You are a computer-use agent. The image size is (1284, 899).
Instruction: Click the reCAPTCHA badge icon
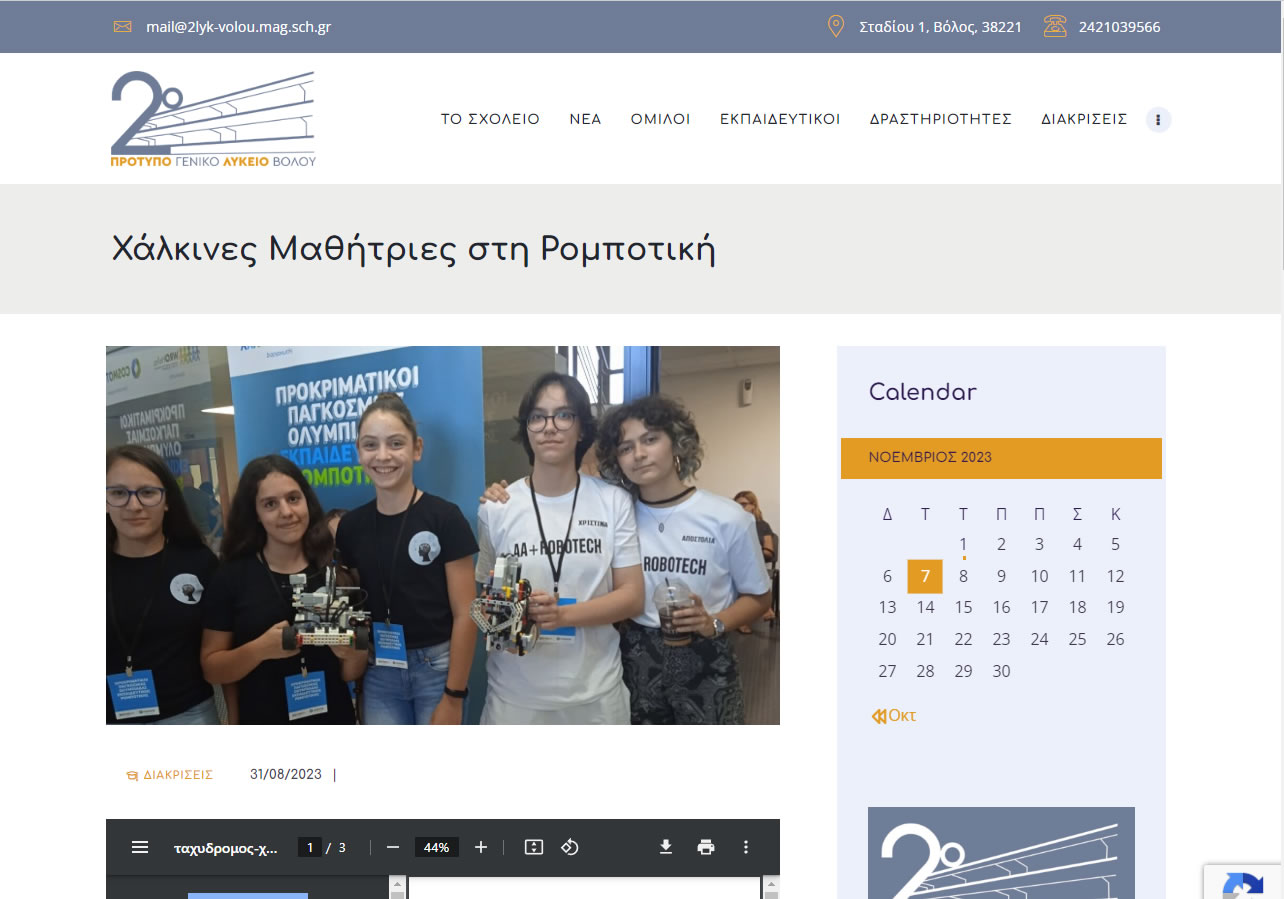point(1243,885)
